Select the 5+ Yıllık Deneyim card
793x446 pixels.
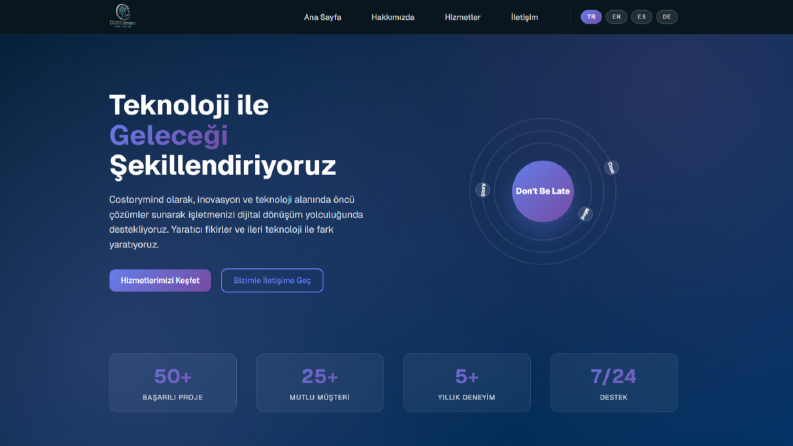(x=467, y=382)
